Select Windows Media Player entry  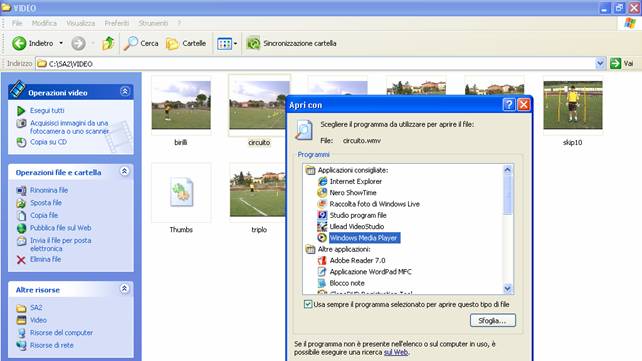(x=364, y=238)
